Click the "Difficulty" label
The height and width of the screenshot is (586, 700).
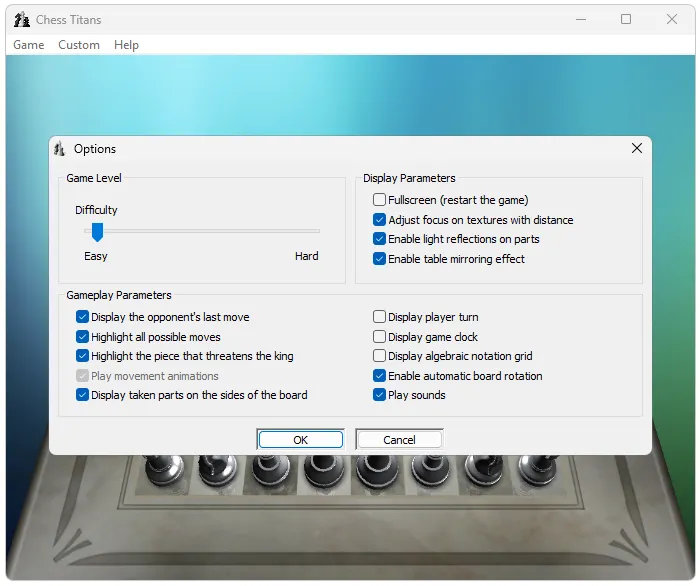tap(96, 210)
